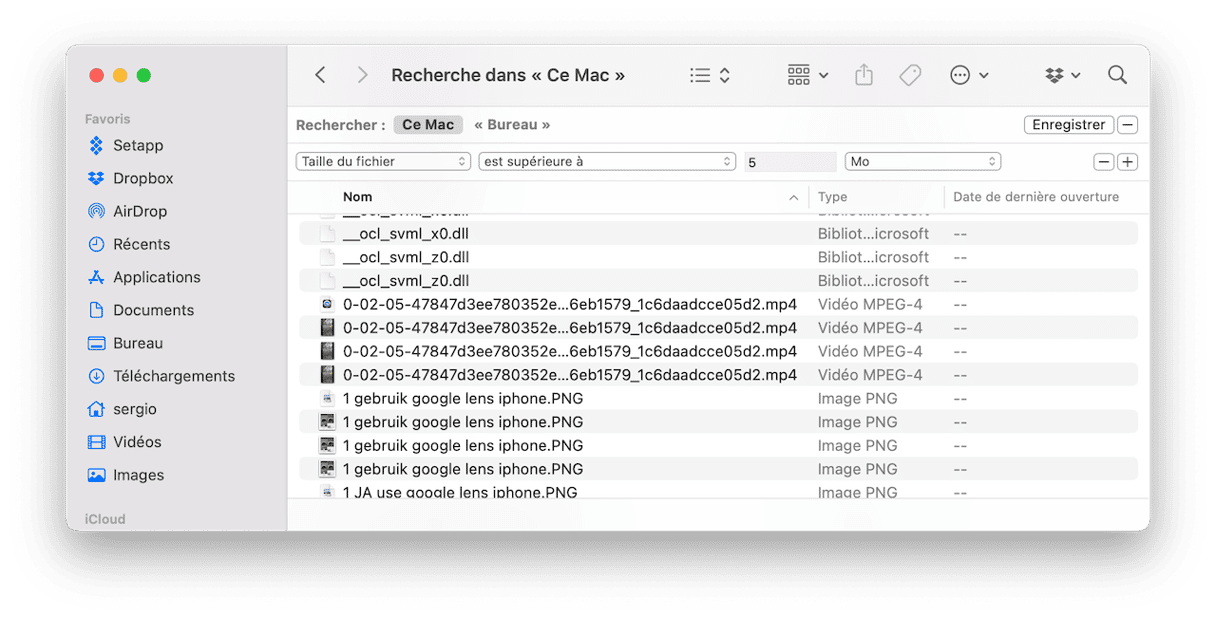The width and height of the screenshot is (1216, 618).
Task: Click the search magnifier icon
Action: point(1117,75)
